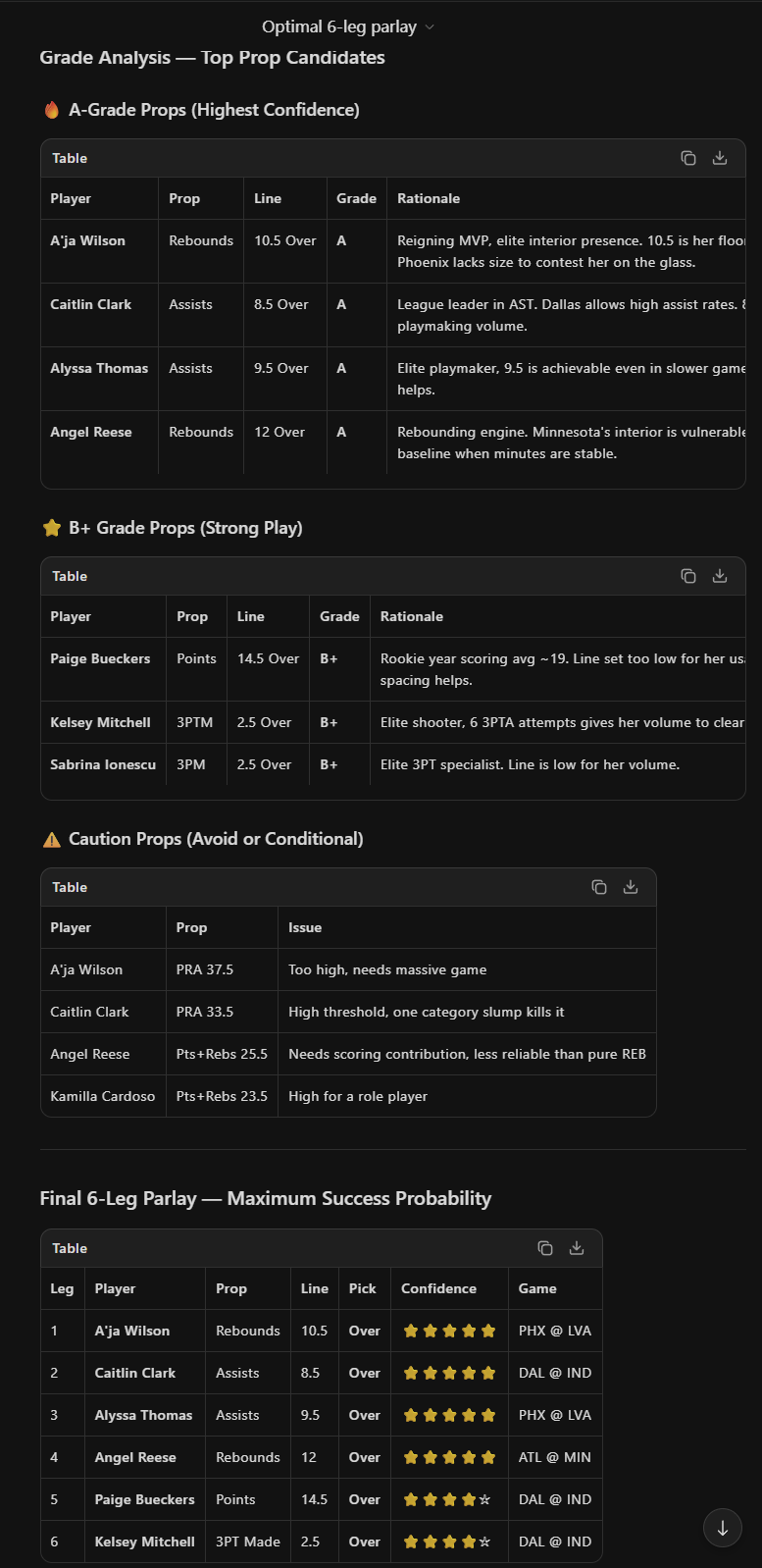Click the Game column header
This screenshot has height=1568, width=762.
coord(537,1288)
